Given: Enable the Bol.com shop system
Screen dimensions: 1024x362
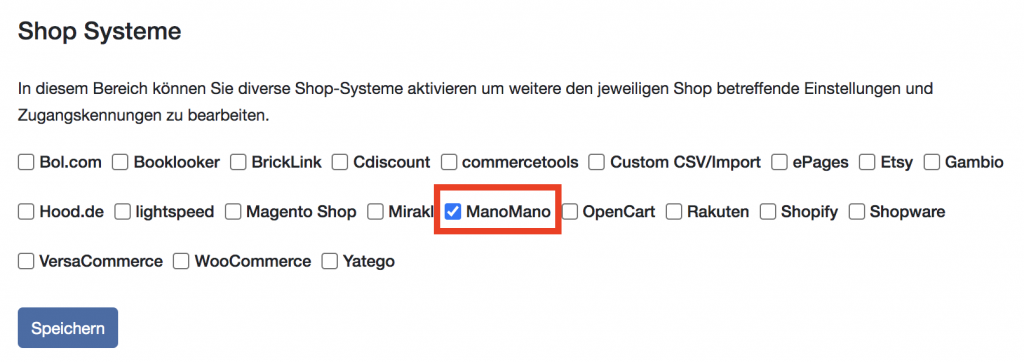Looking at the screenshot, I should click(26, 162).
